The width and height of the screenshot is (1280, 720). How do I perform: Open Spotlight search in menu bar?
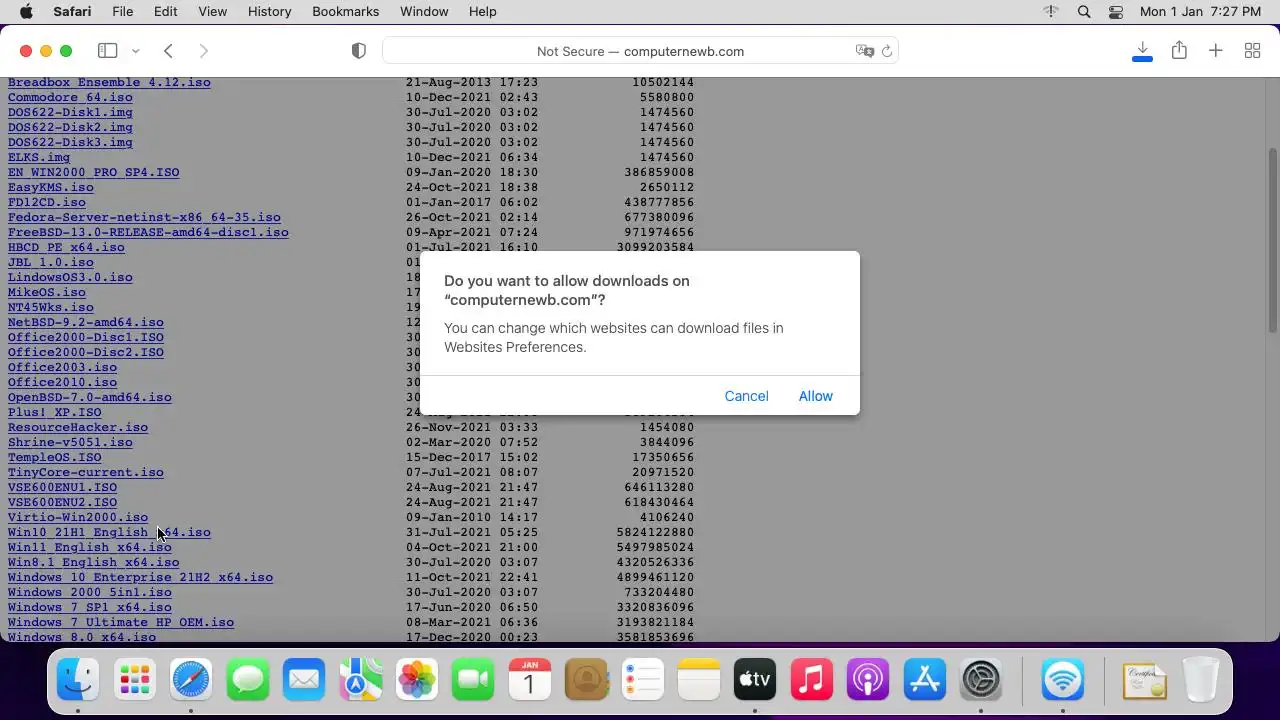tap(1084, 11)
